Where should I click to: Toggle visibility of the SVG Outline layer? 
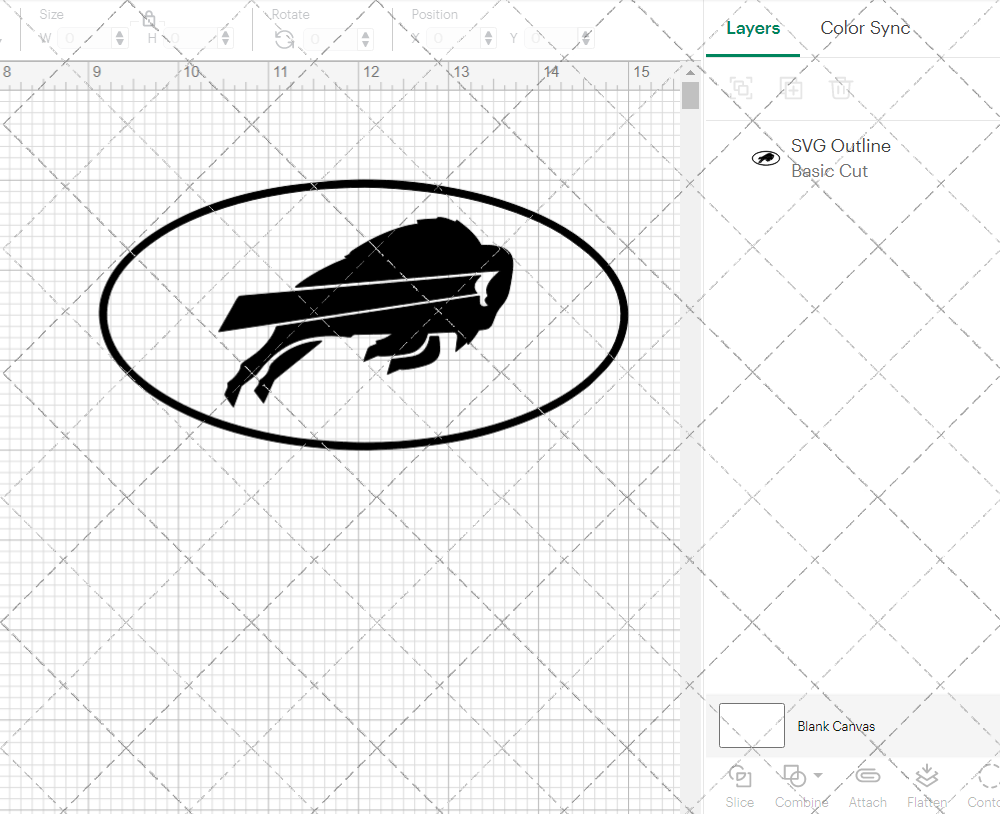pyautogui.click(x=765, y=158)
